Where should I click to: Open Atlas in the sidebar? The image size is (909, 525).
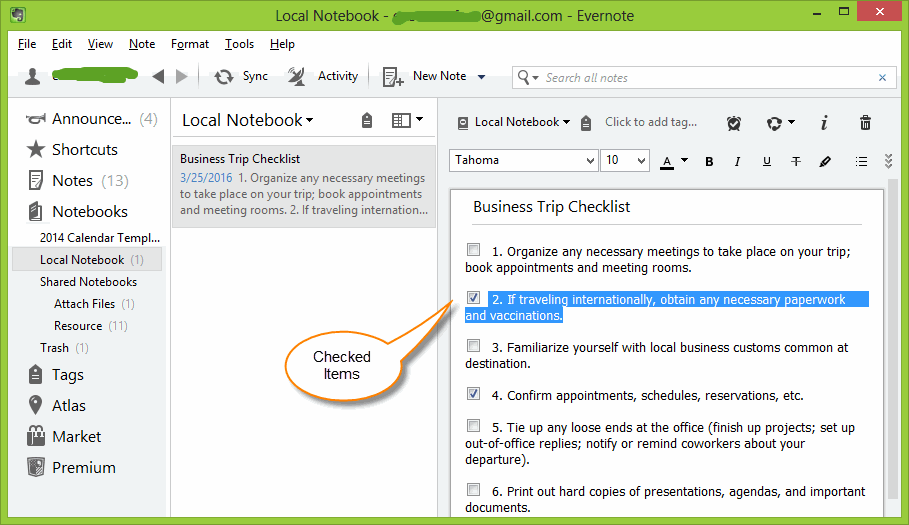(57, 406)
